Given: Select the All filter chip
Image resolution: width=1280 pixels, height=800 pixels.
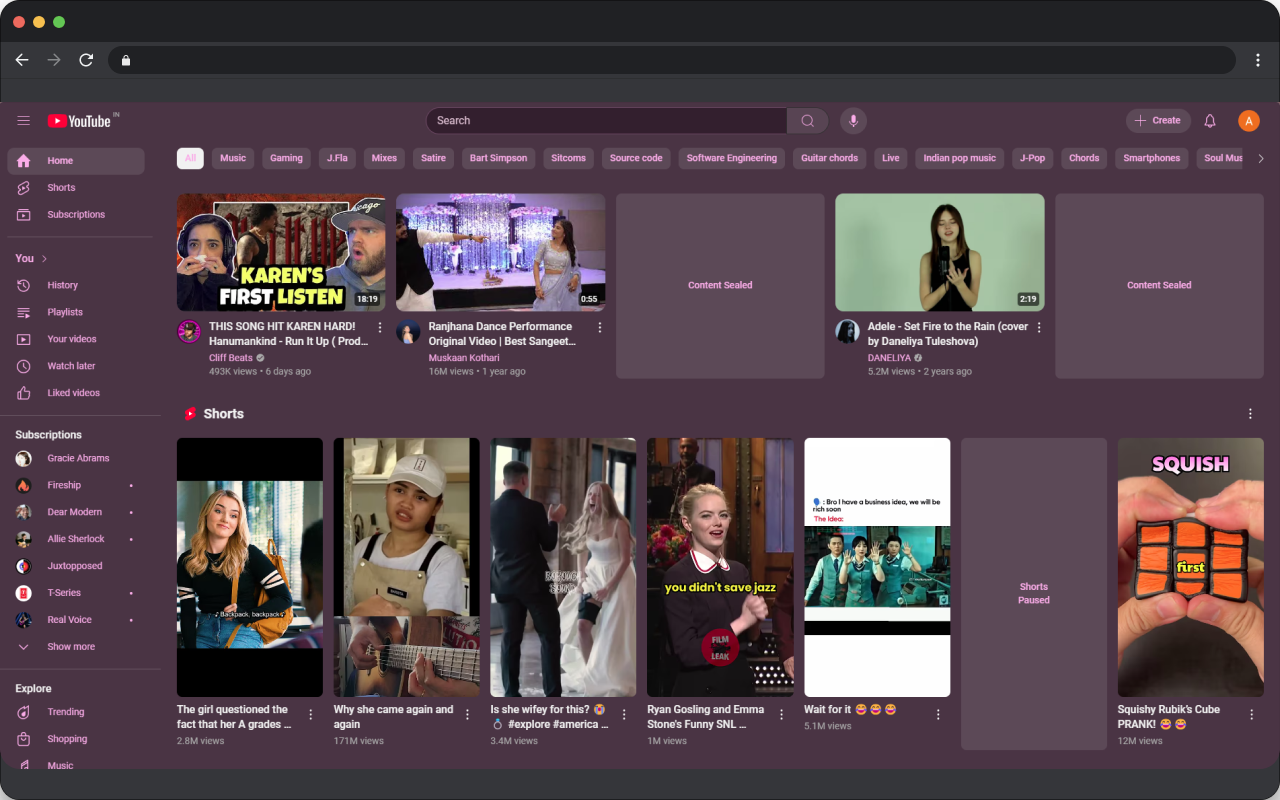Looking at the screenshot, I should [x=190, y=158].
